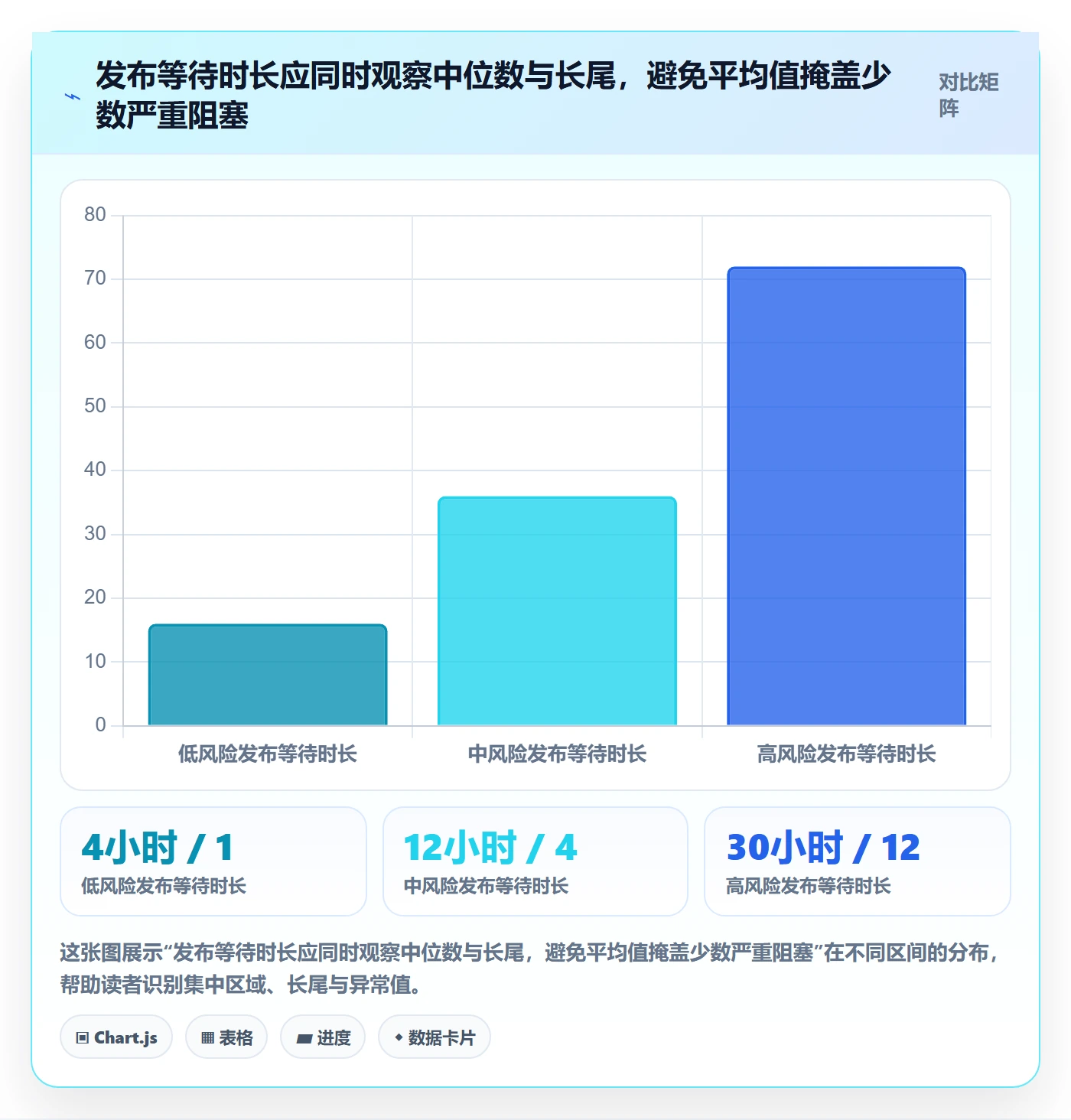1071x1120 pixels.
Task: Click the 低风险发布等待时长 bar in the chart
Action: (x=268, y=675)
